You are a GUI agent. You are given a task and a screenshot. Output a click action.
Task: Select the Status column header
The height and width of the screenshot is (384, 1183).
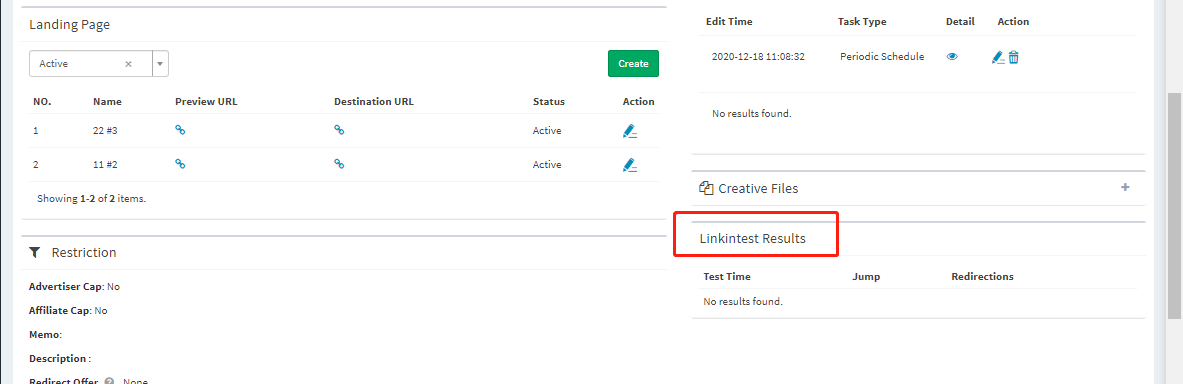pos(548,101)
